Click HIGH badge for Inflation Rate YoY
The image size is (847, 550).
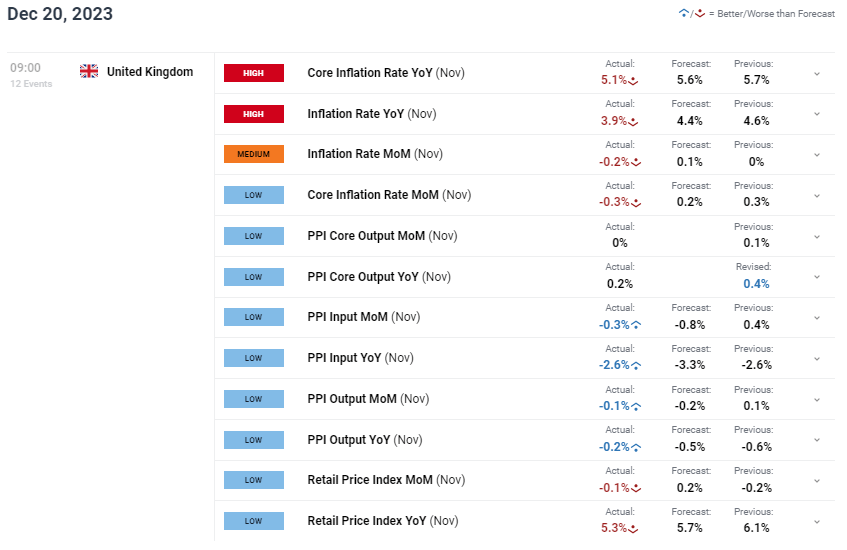[254, 114]
